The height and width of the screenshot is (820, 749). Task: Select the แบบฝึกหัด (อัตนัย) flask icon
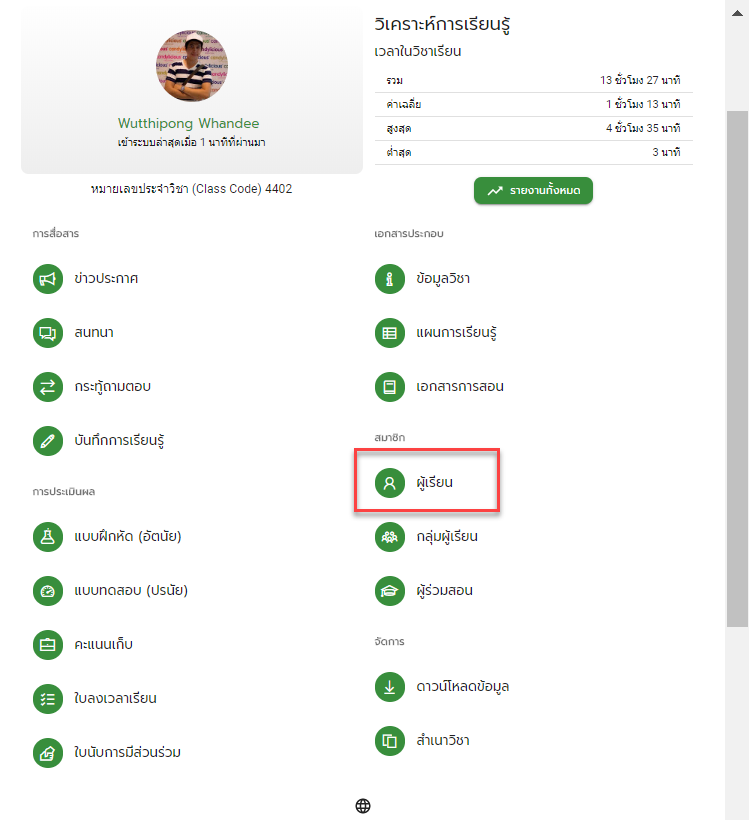(x=48, y=537)
